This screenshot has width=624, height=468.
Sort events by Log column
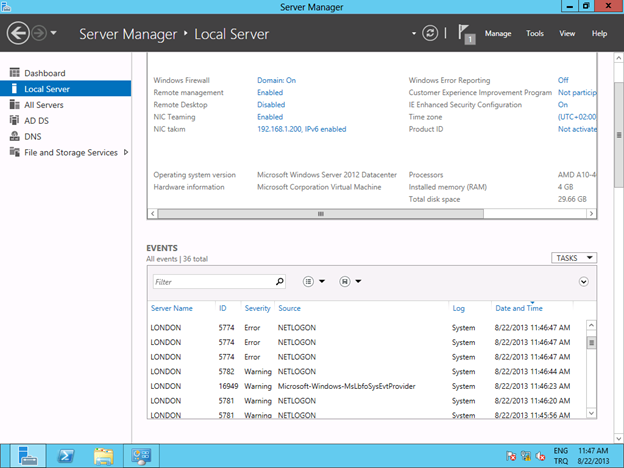tap(458, 308)
